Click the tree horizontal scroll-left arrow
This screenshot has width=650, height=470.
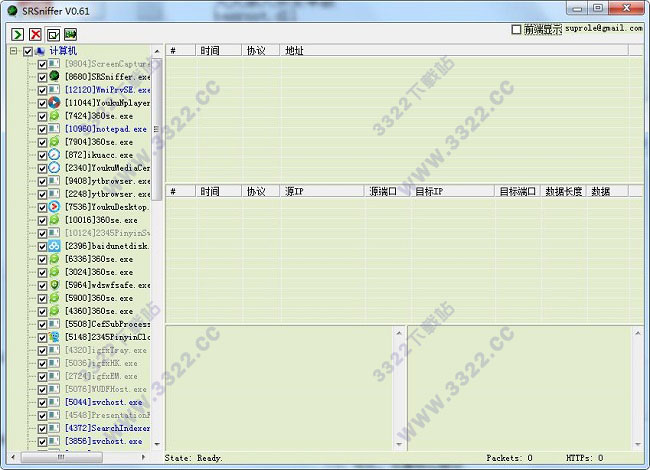13,457
